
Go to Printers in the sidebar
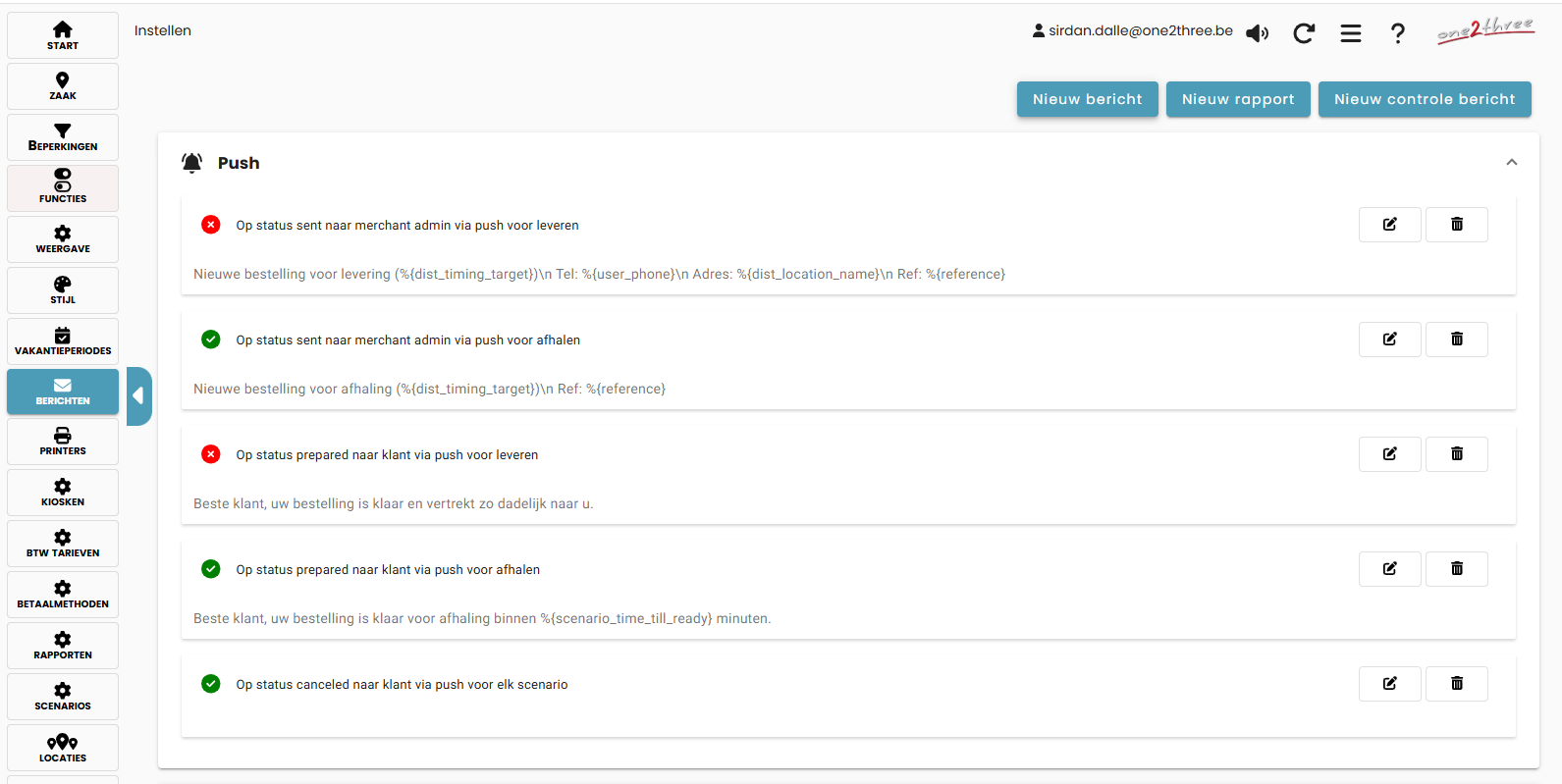(63, 442)
